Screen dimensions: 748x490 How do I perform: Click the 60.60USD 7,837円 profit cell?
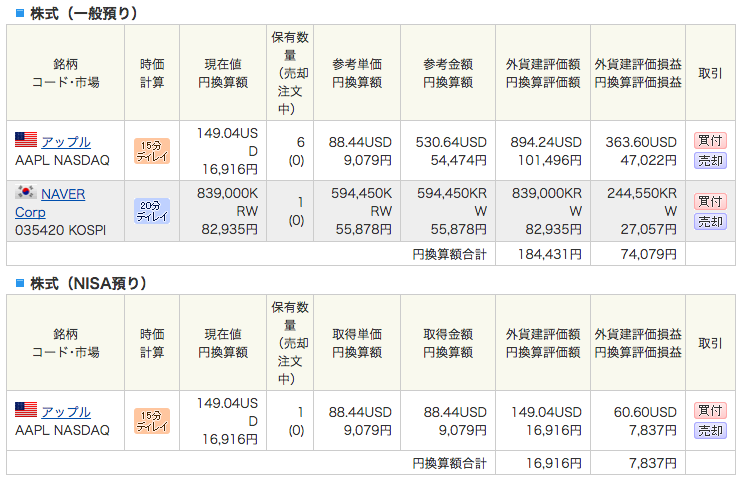click(x=638, y=421)
